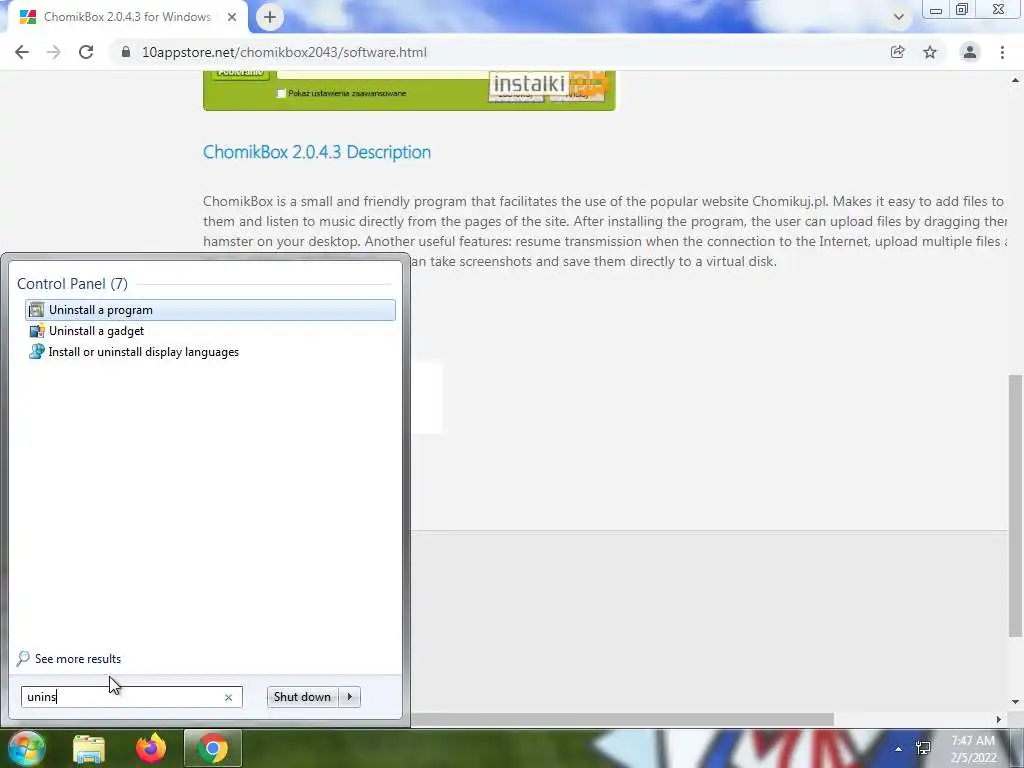The height and width of the screenshot is (768, 1024).
Task: Click the instalki logo in screenshot image
Action: [x=529, y=84]
